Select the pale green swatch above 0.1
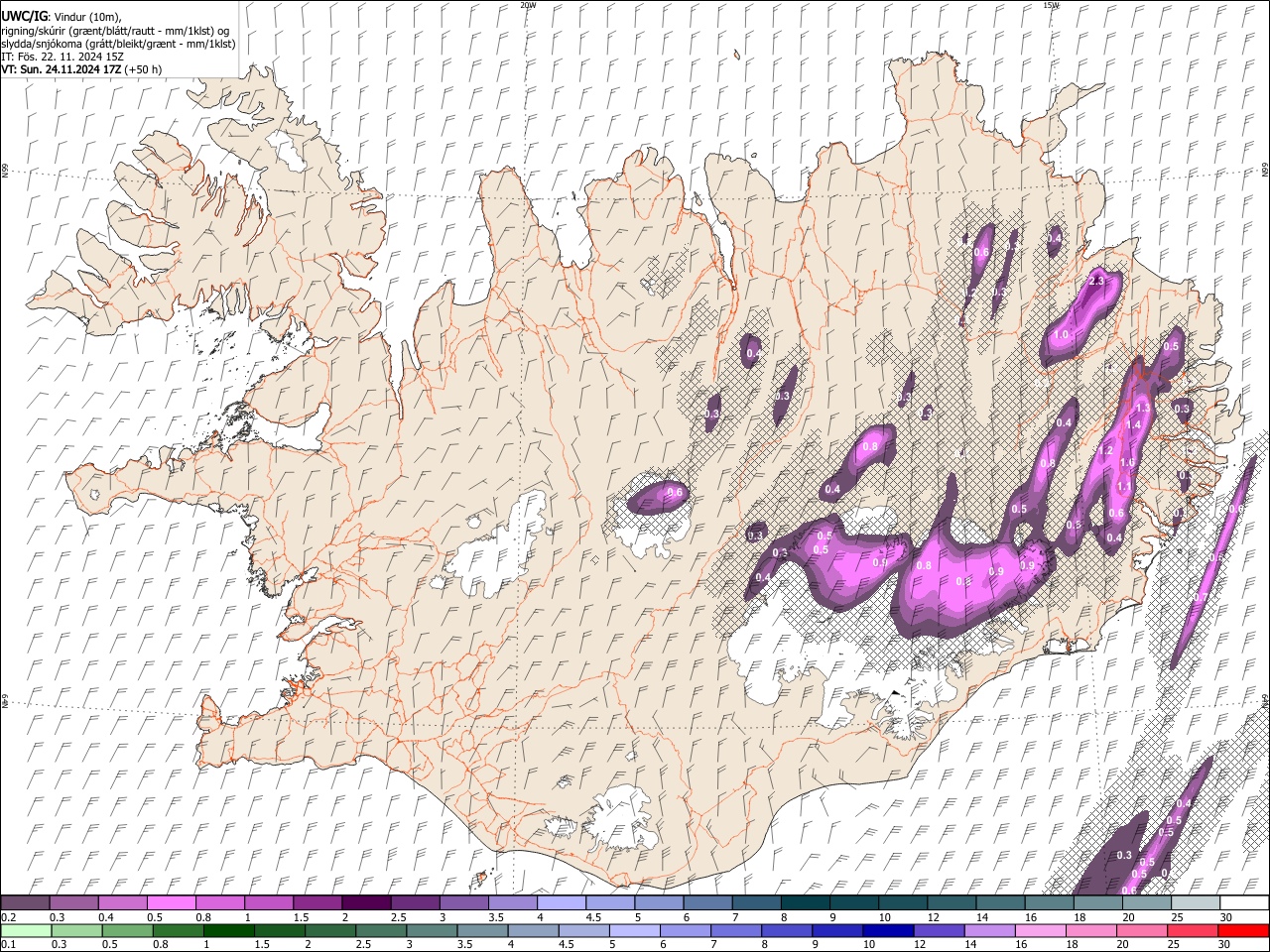Screen dimensions: 1270x952 (x=25, y=931)
